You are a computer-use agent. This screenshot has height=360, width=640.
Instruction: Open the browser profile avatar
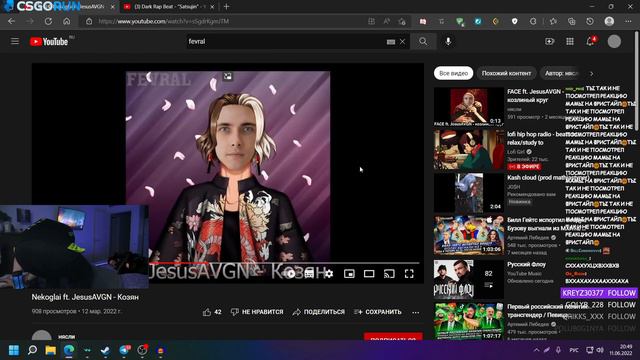tap(609, 21)
